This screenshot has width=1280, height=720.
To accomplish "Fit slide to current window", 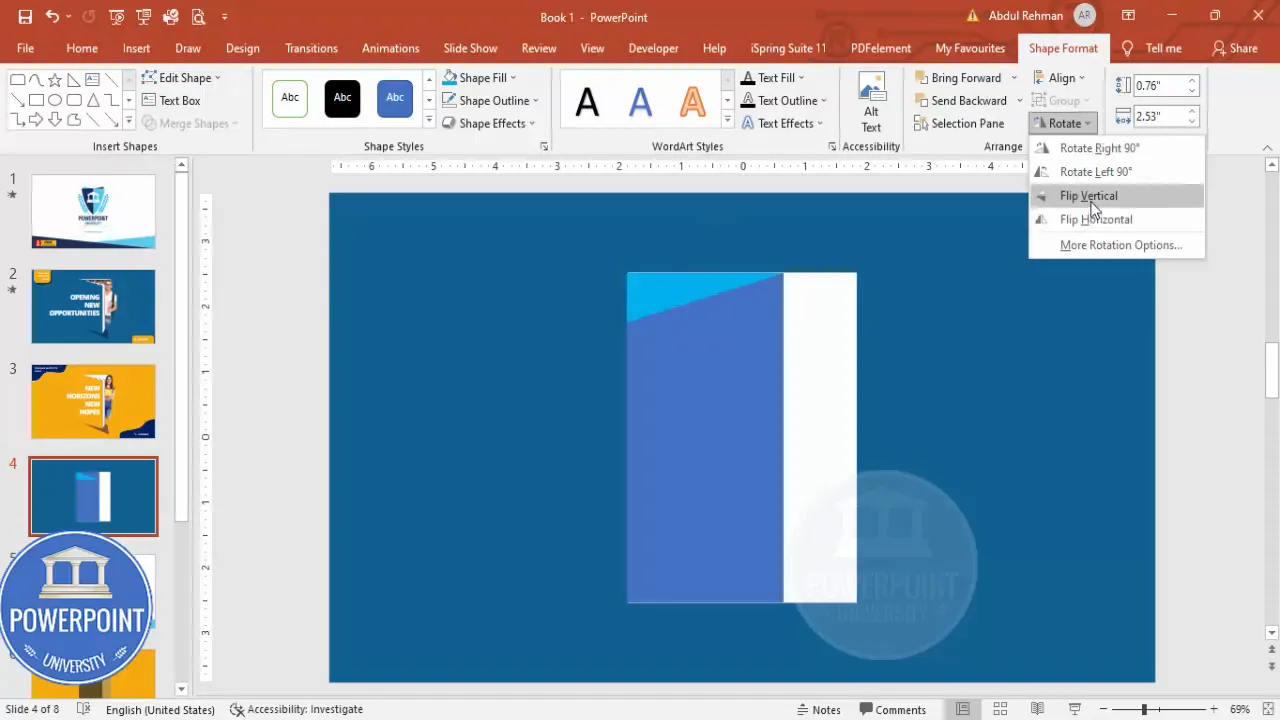I will click(1268, 709).
